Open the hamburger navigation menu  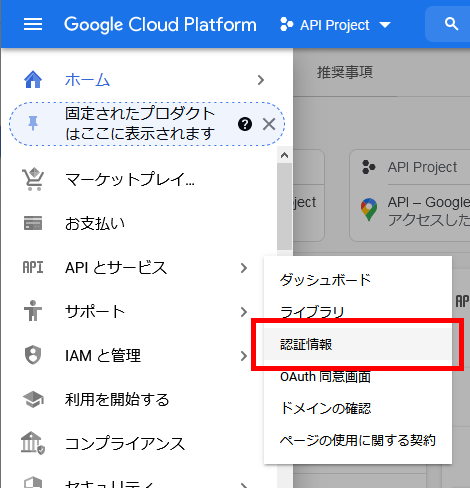point(33,24)
